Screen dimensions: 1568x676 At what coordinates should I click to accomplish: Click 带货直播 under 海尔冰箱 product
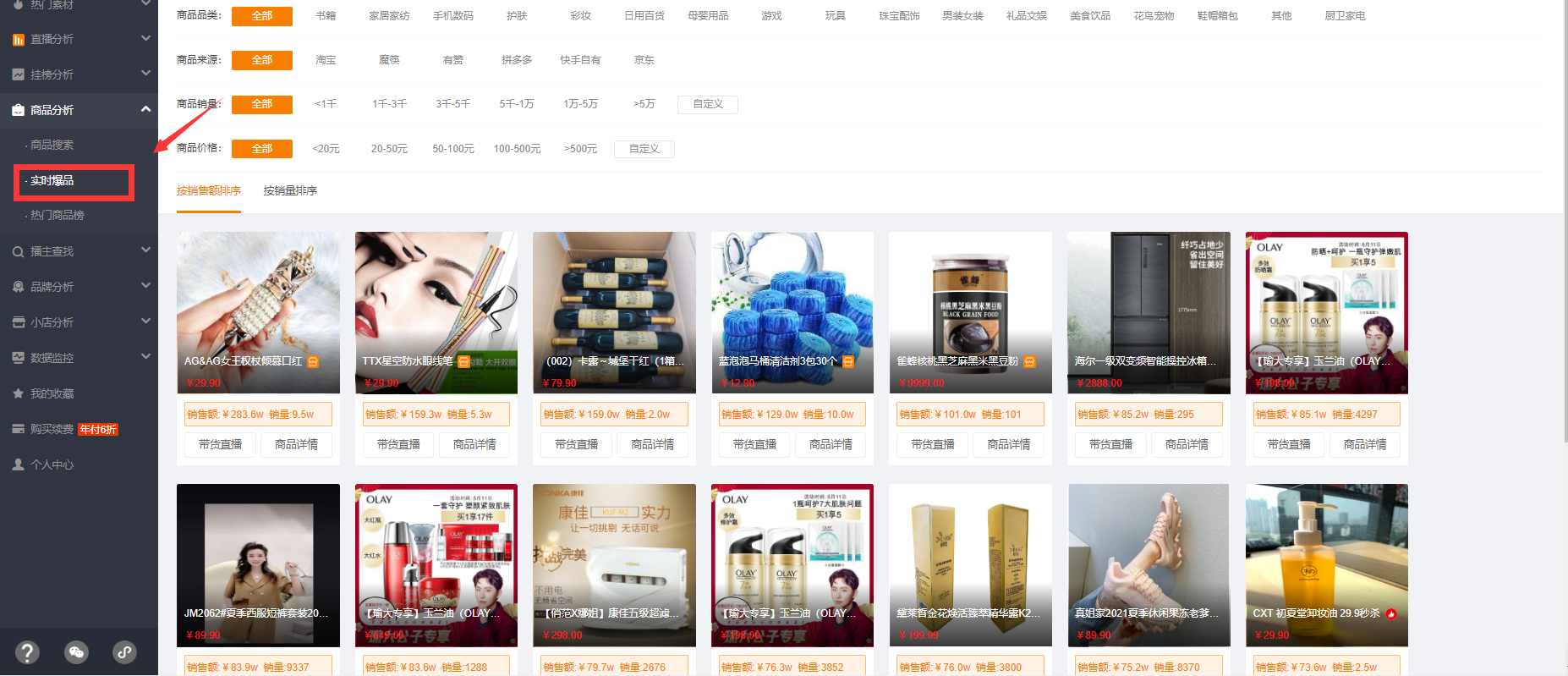click(1110, 445)
